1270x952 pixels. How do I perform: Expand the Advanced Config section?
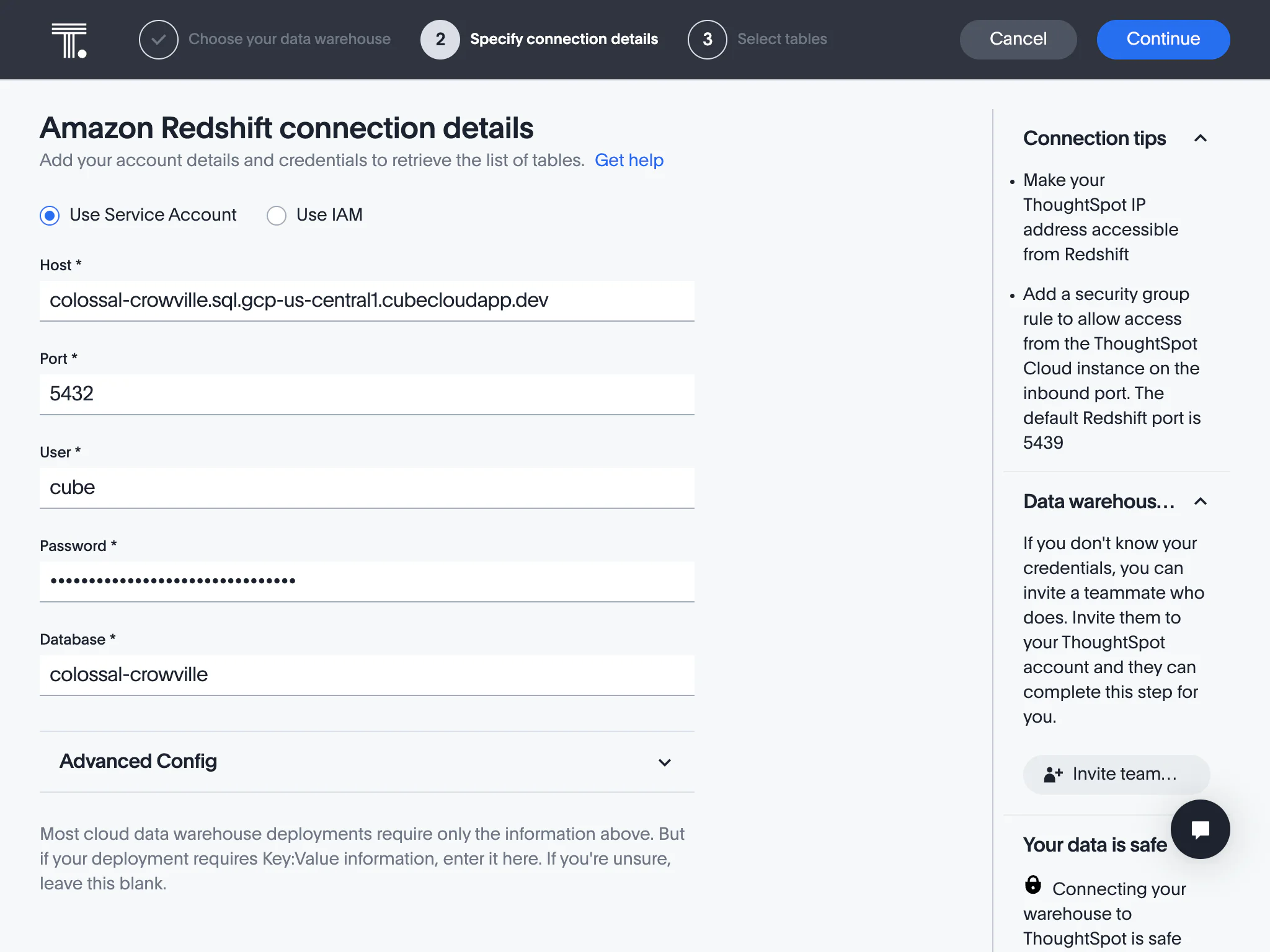tap(665, 762)
